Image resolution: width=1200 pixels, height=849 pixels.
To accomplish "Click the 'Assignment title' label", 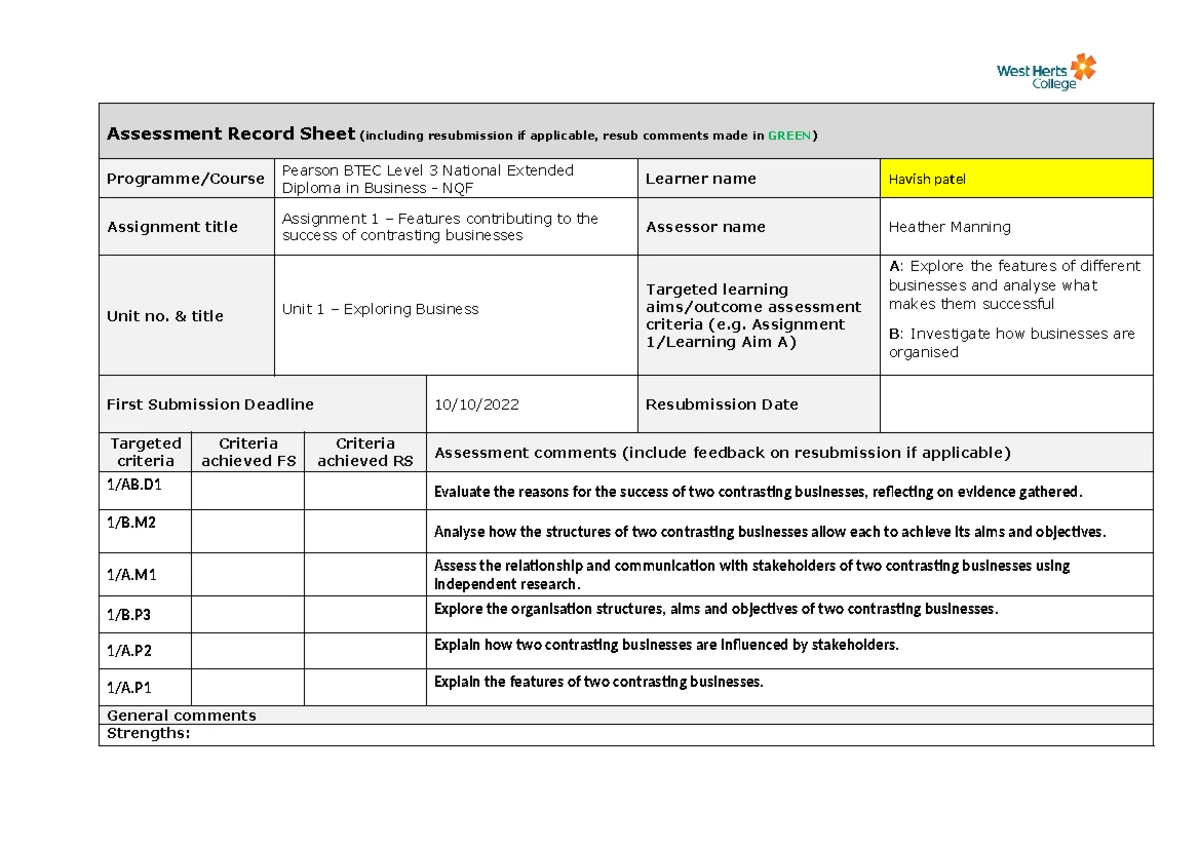I will click(x=172, y=227).
